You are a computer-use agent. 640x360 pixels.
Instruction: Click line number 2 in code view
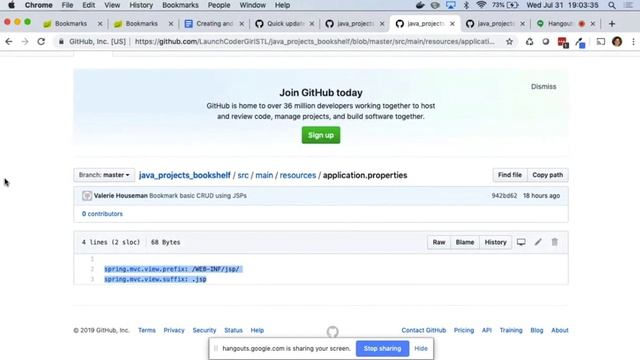[92, 269]
